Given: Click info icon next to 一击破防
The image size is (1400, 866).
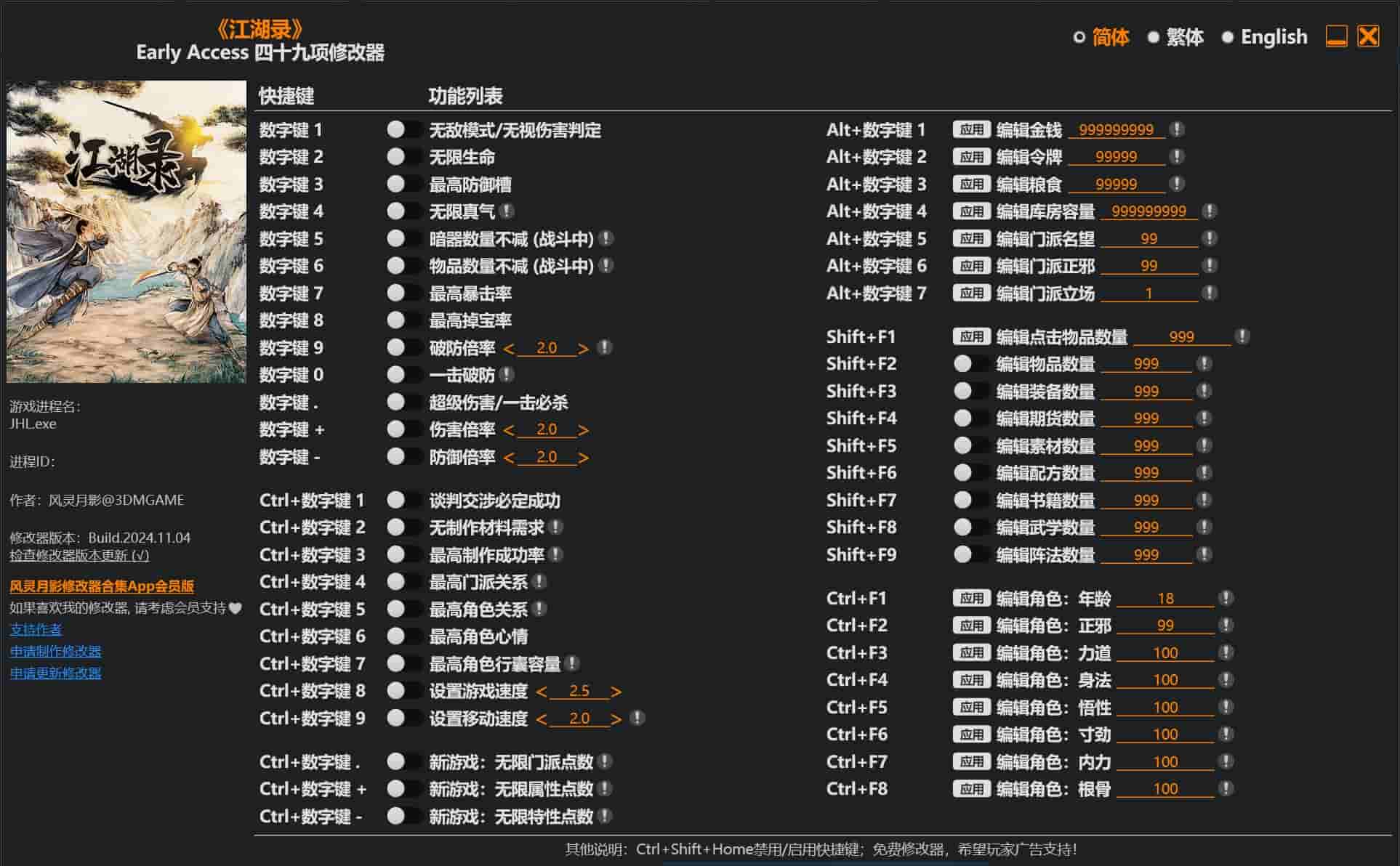Looking at the screenshot, I should point(507,375).
